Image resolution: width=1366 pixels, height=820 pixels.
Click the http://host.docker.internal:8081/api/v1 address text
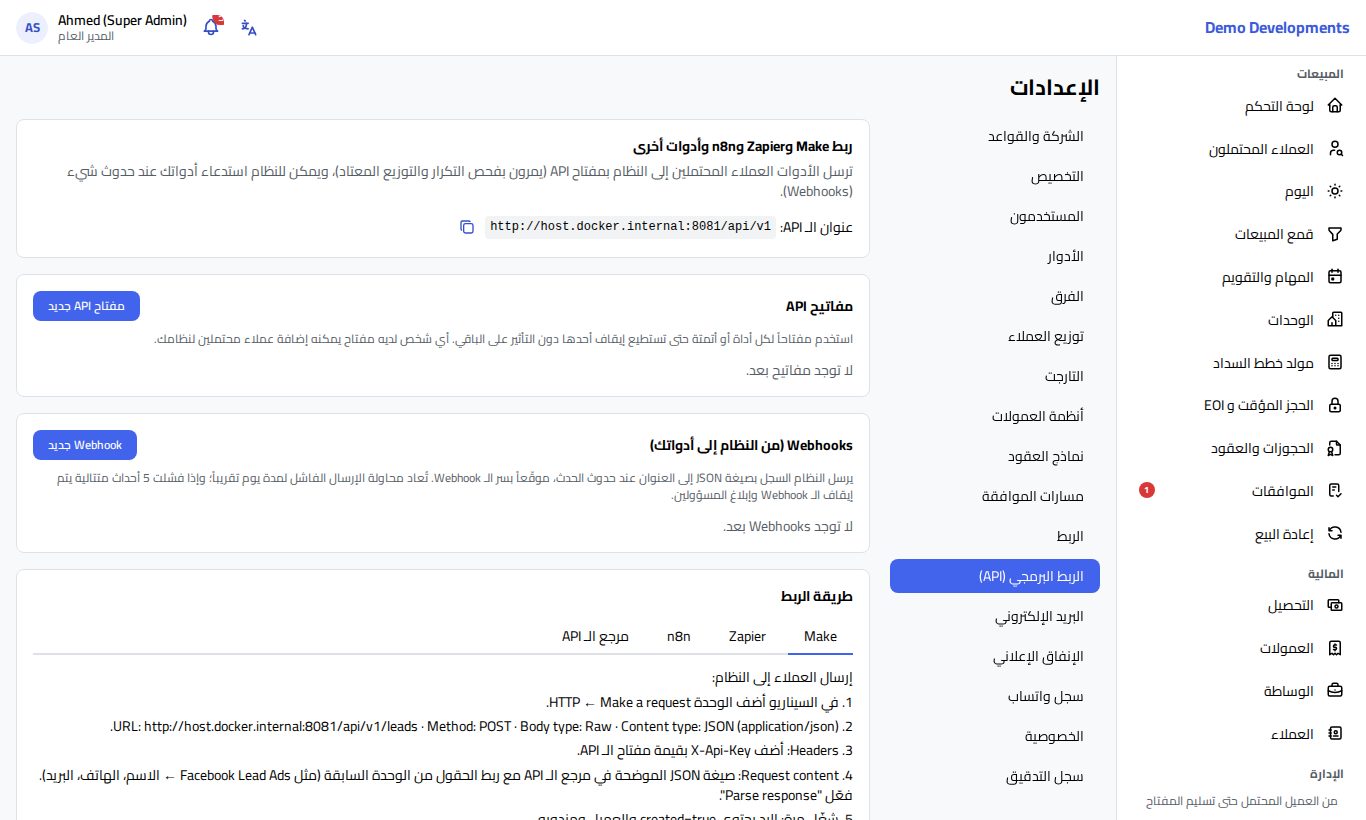pyautogui.click(x=631, y=227)
